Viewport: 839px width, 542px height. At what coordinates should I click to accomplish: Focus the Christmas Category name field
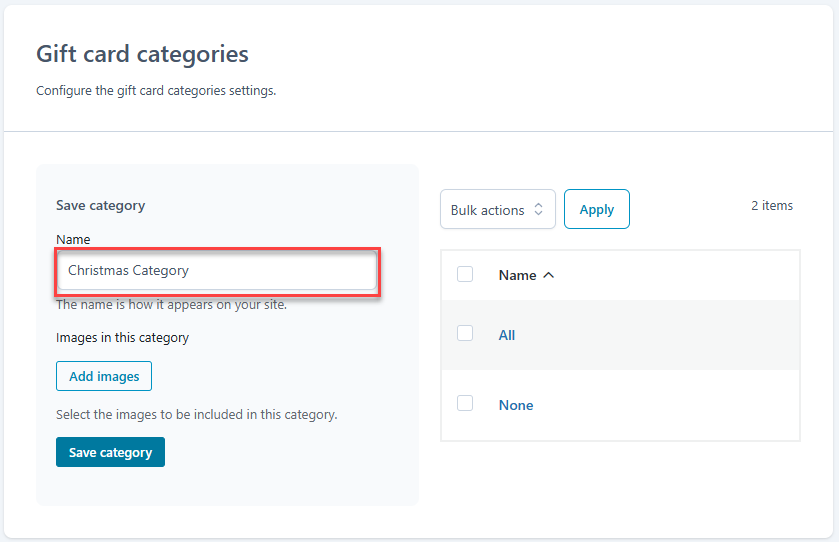[217, 270]
